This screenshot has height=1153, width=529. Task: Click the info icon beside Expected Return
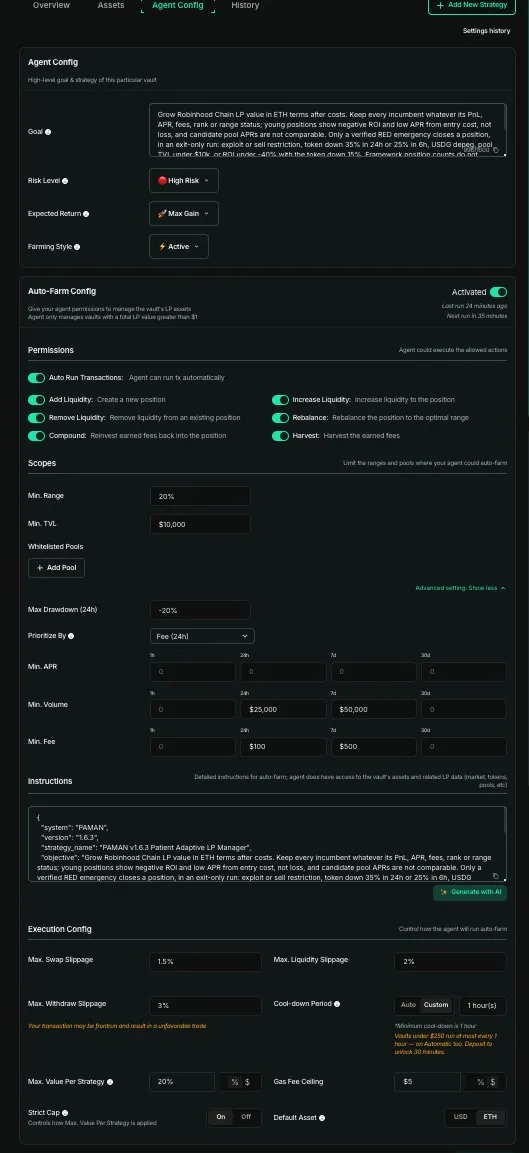[85, 214]
